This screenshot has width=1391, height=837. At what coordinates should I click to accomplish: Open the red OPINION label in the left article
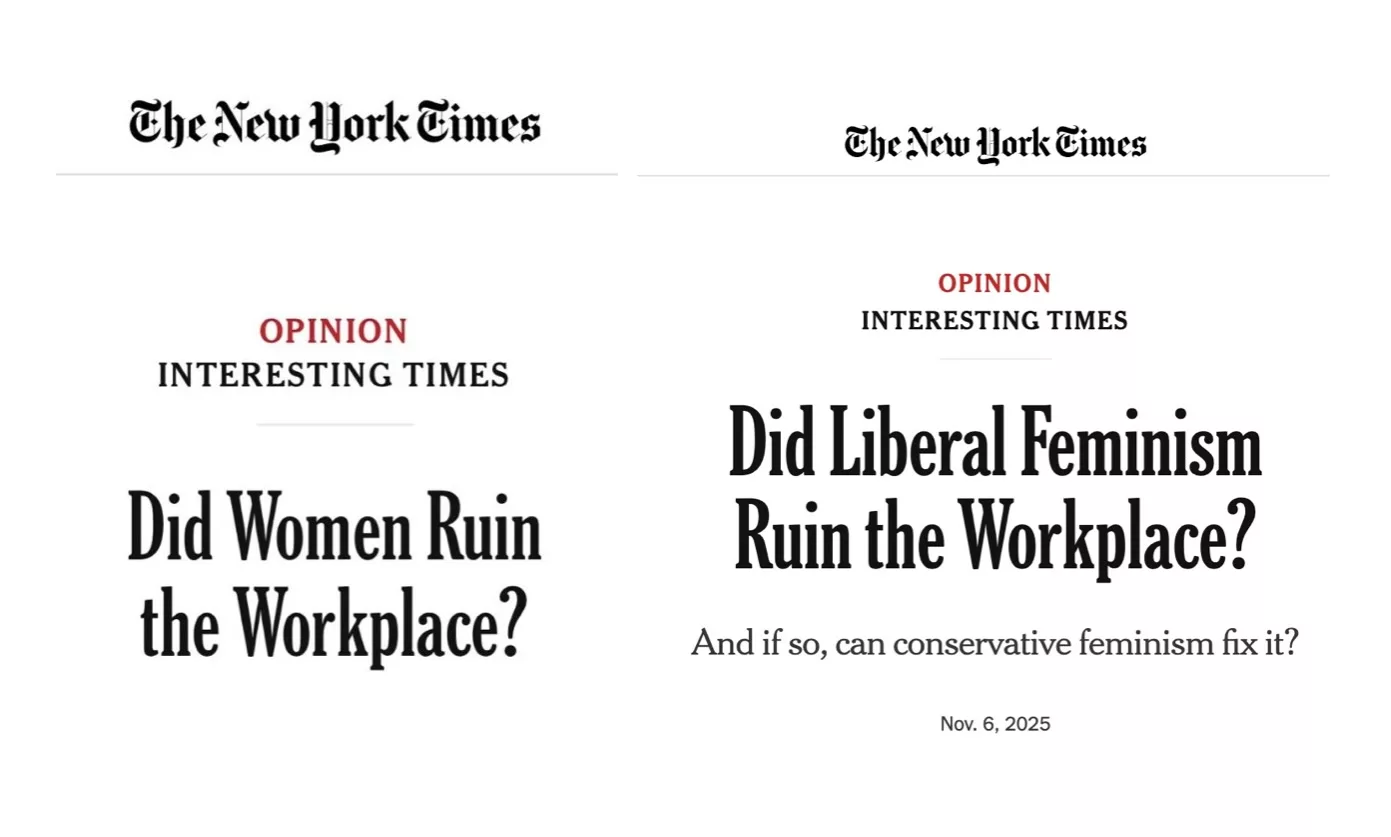pos(334,331)
